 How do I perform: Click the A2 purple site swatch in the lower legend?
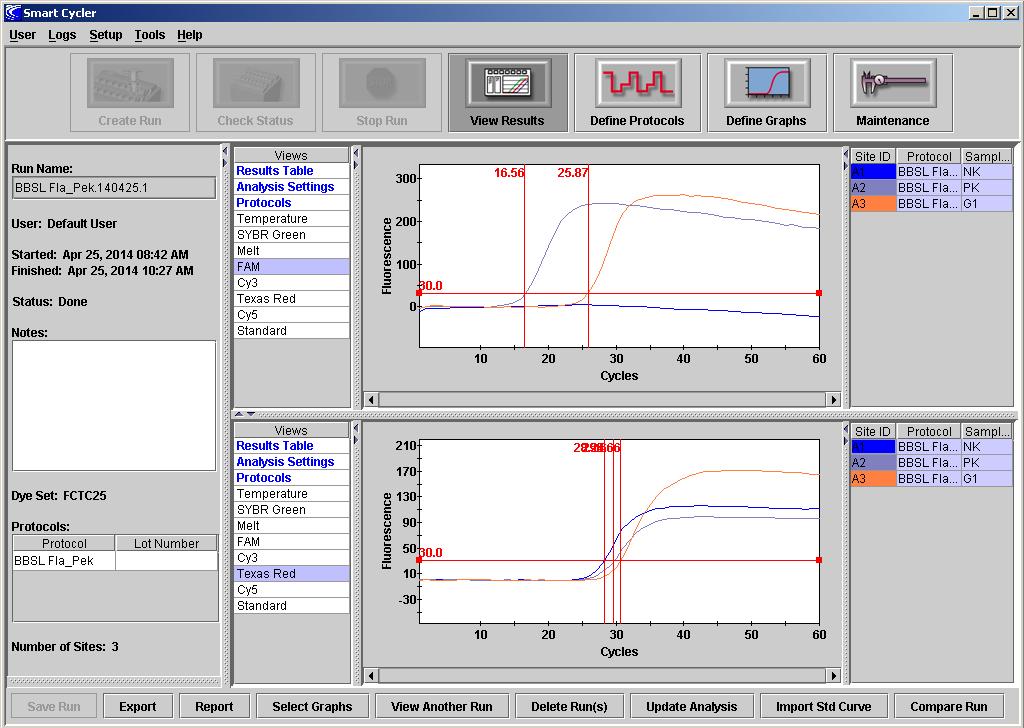point(873,463)
